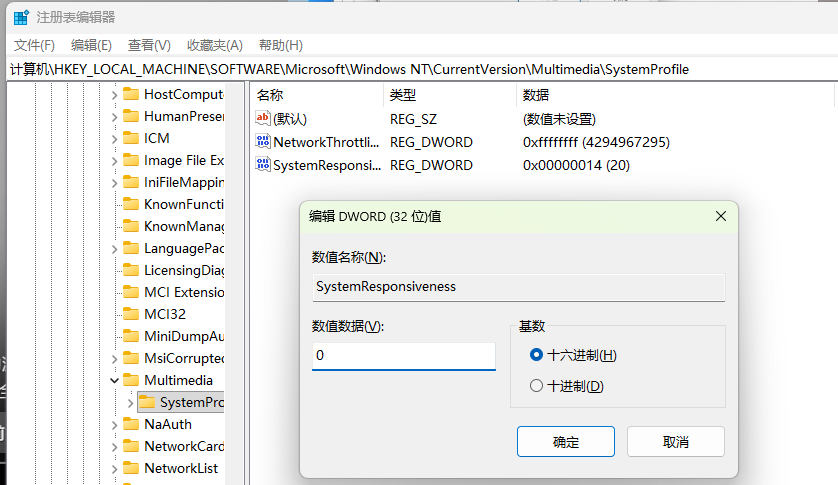Expand the IniFileMappin tree node
The width and height of the screenshot is (838, 485).
[114, 183]
